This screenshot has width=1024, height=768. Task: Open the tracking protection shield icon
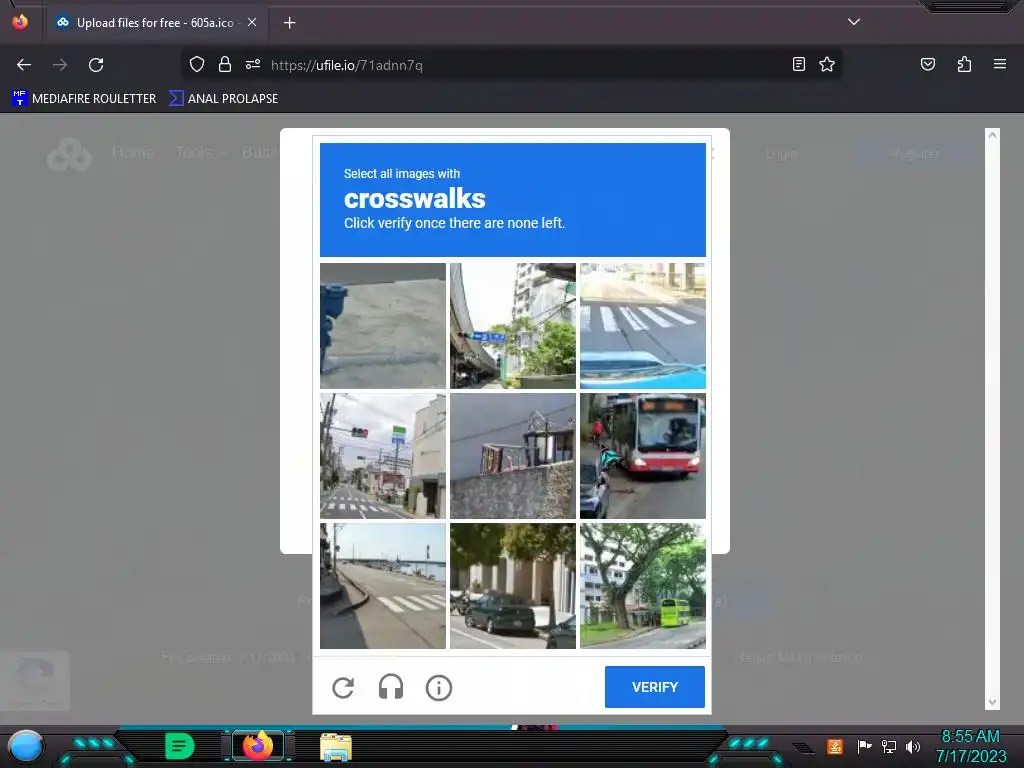(x=197, y=64)
